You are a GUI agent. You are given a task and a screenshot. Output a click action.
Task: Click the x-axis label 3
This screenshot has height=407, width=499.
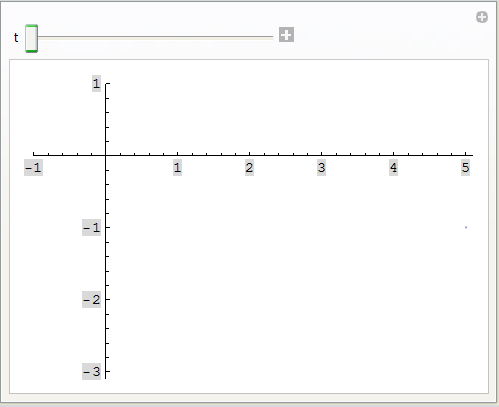(x=321, y=167)
